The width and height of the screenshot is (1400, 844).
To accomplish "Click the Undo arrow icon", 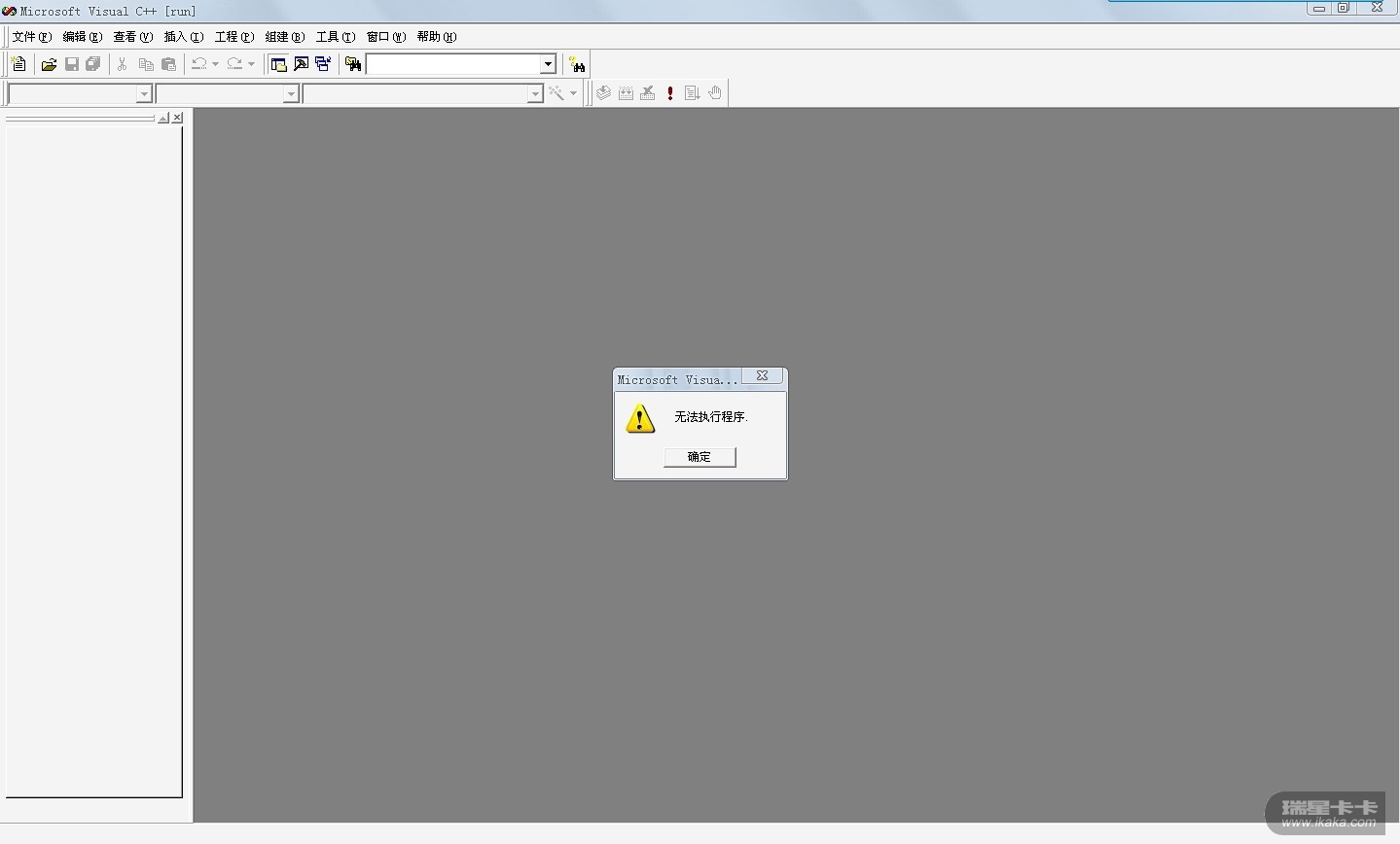I will (198, 64).
